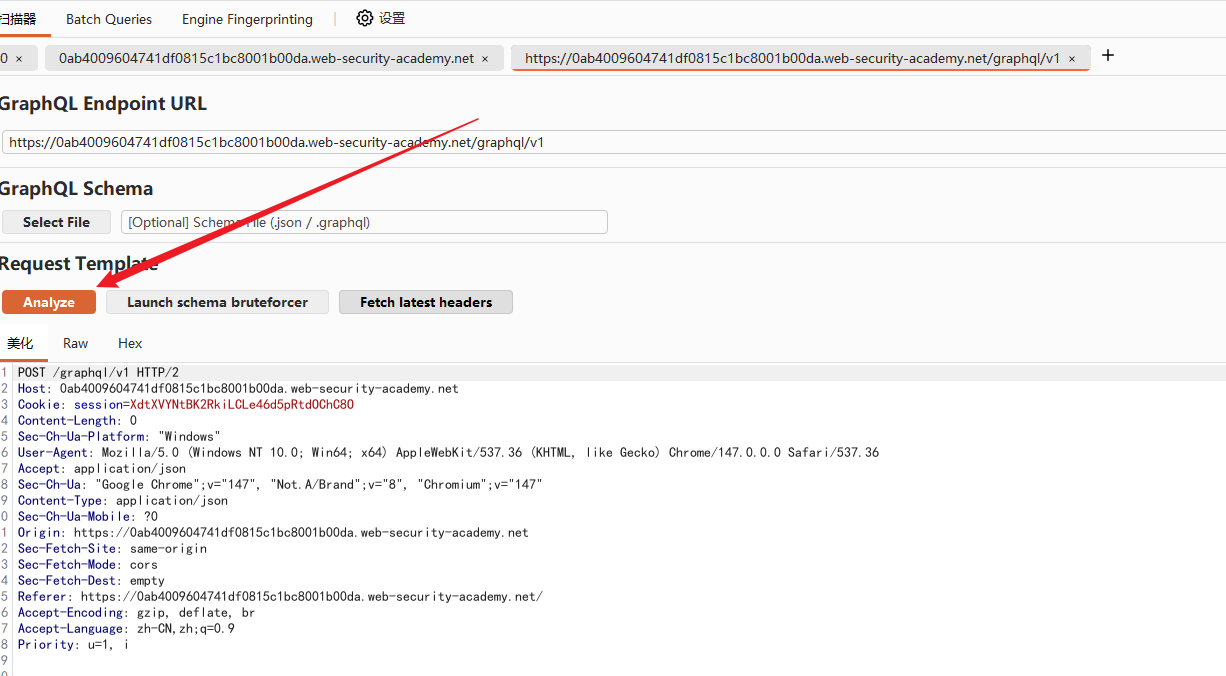
Task: Add a new tab with plus icon
Action: click(1107, 56)
